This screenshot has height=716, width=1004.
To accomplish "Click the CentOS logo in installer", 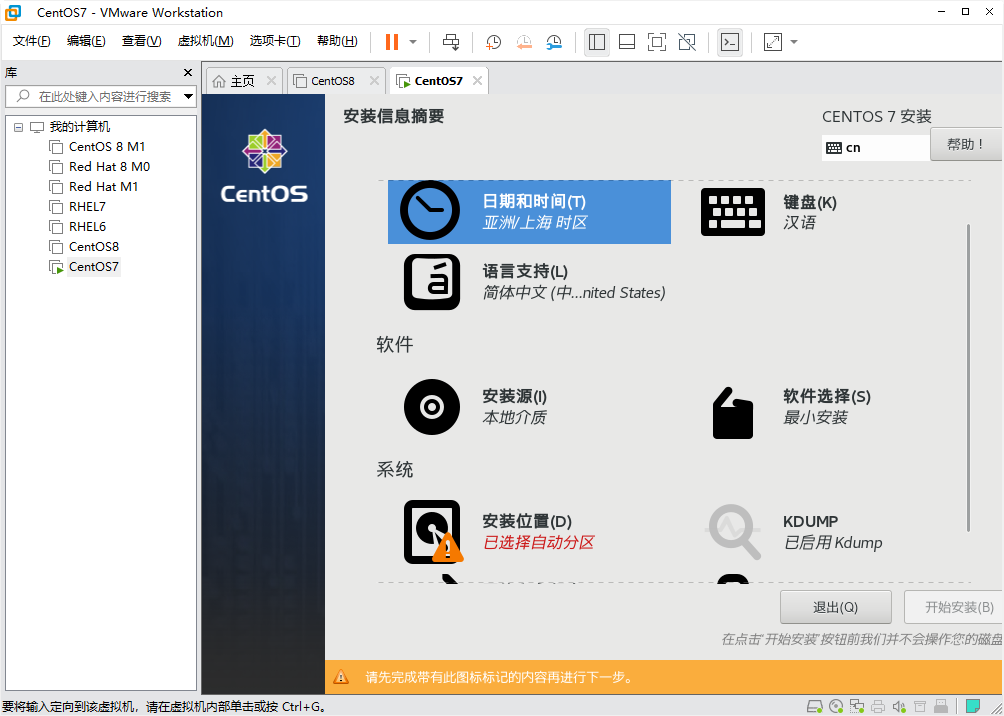I will coord(264,165).
